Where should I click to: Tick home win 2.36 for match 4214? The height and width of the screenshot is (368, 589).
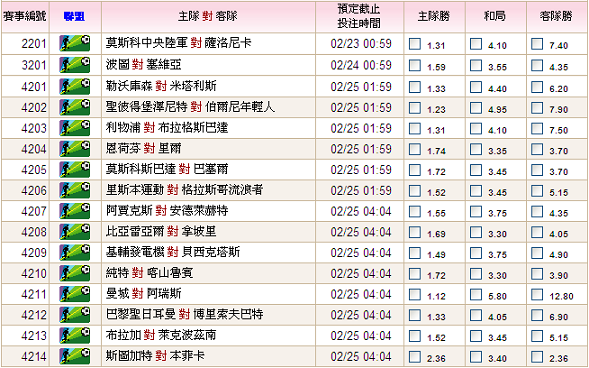click(415, 357)
